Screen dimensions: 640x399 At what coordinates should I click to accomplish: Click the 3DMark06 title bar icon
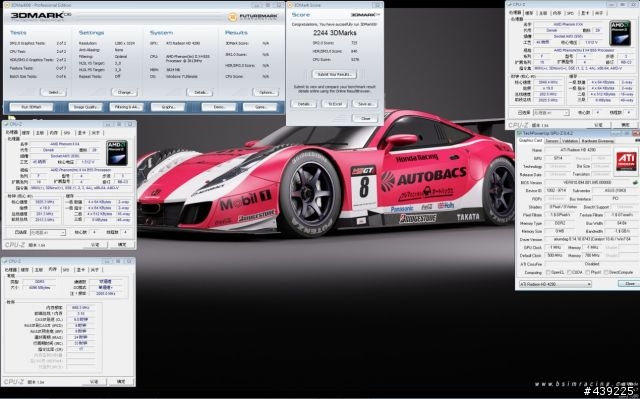6,5
